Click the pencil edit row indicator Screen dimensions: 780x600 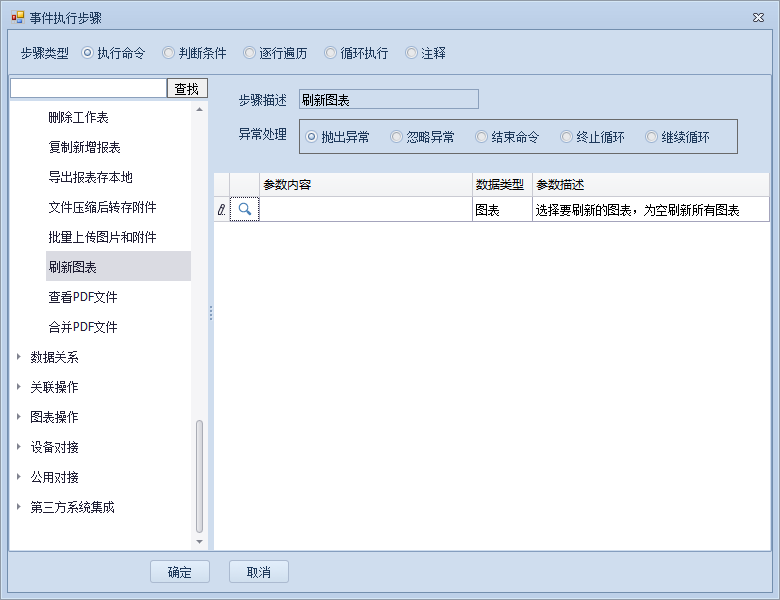click(x=221, y=210)
